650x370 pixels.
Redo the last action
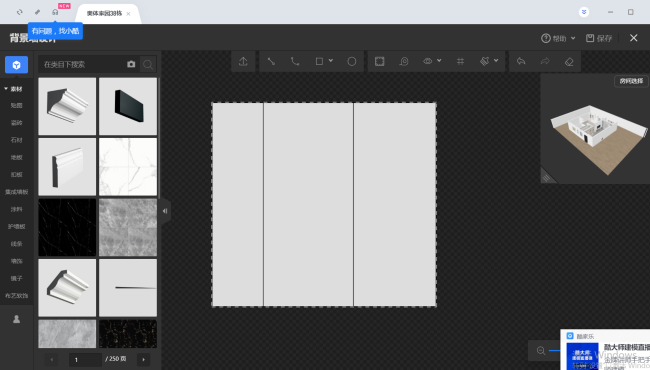545,61
